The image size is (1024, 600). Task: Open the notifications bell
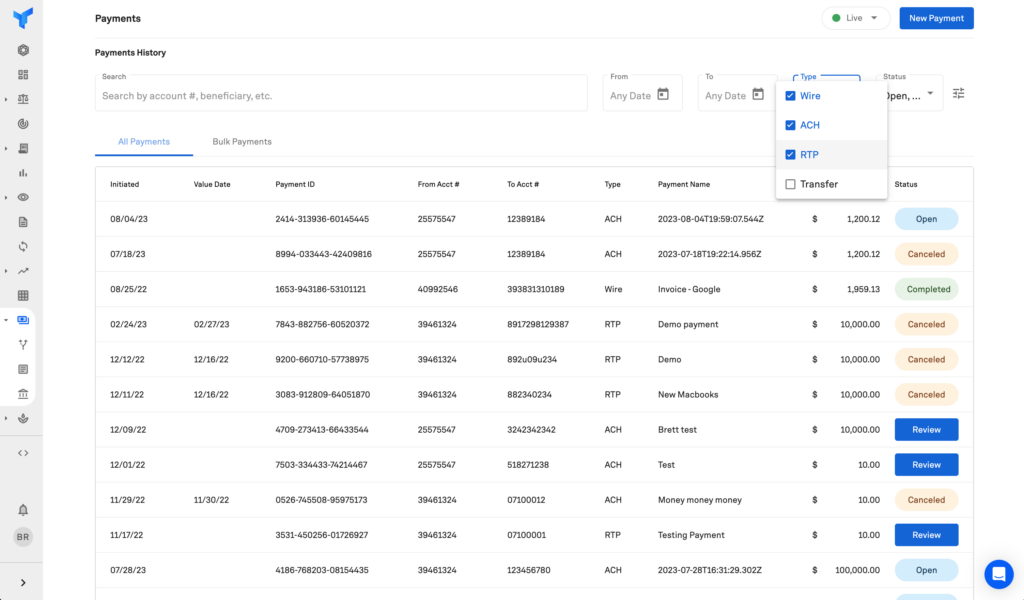click(x=23, y=510)
